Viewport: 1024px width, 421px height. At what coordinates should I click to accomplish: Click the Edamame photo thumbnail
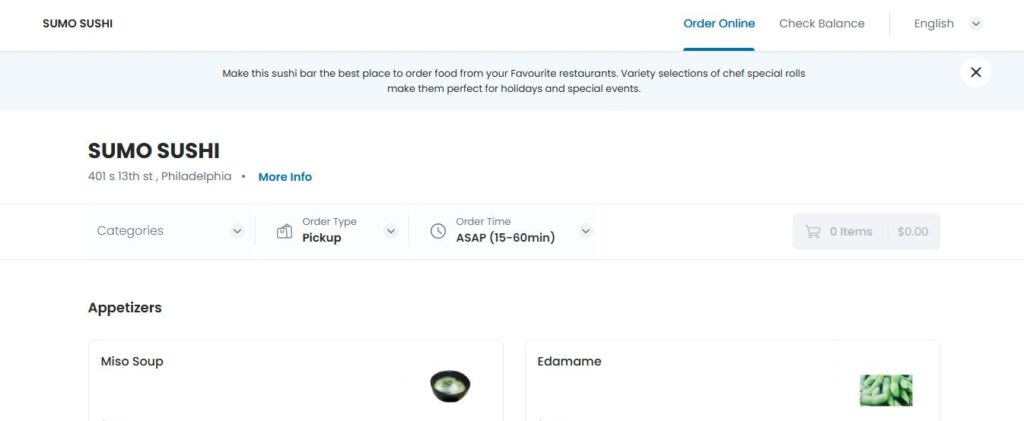[885, 389]
